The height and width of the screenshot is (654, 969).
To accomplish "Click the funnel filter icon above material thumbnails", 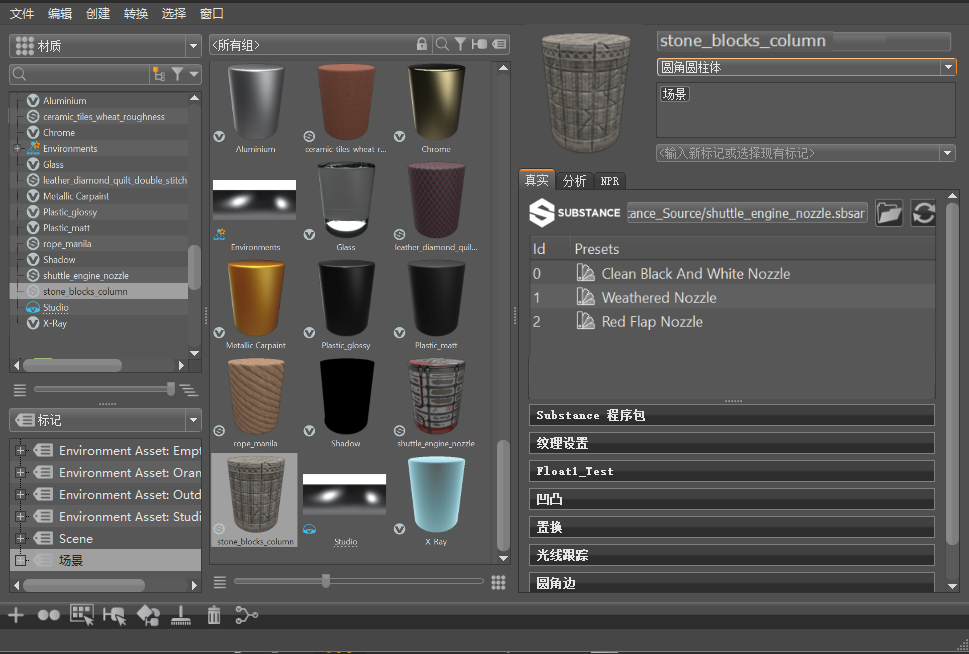I will point(460,44).
